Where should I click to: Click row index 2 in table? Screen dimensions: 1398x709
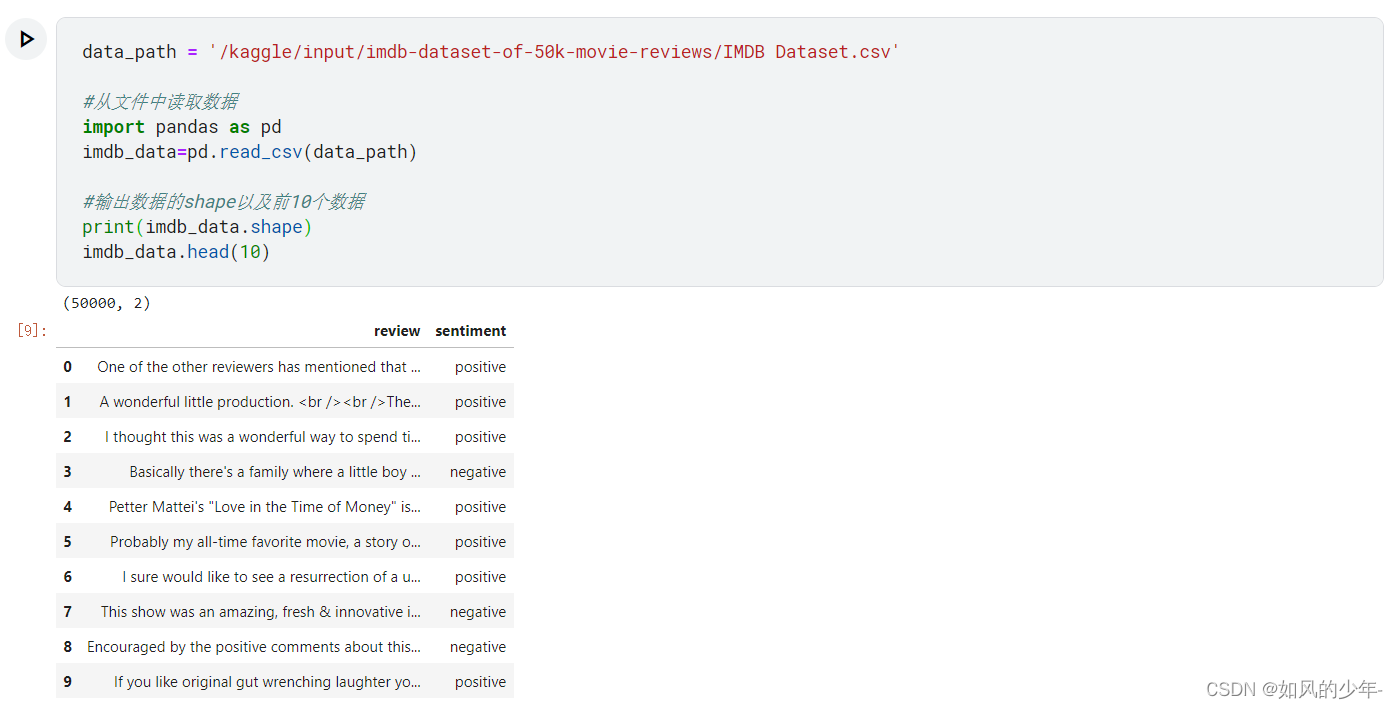click(68, 437)
